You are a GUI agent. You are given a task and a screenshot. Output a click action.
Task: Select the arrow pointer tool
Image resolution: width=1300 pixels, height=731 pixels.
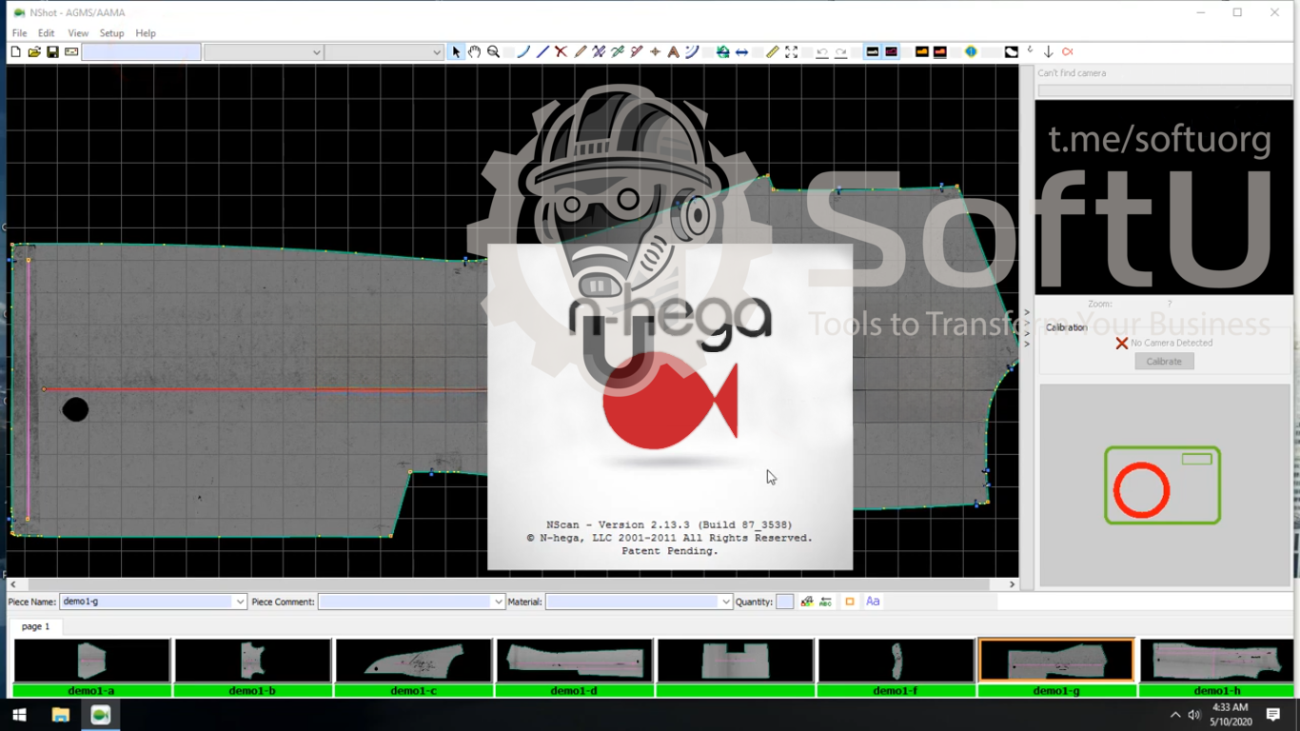tap(456, 52)
